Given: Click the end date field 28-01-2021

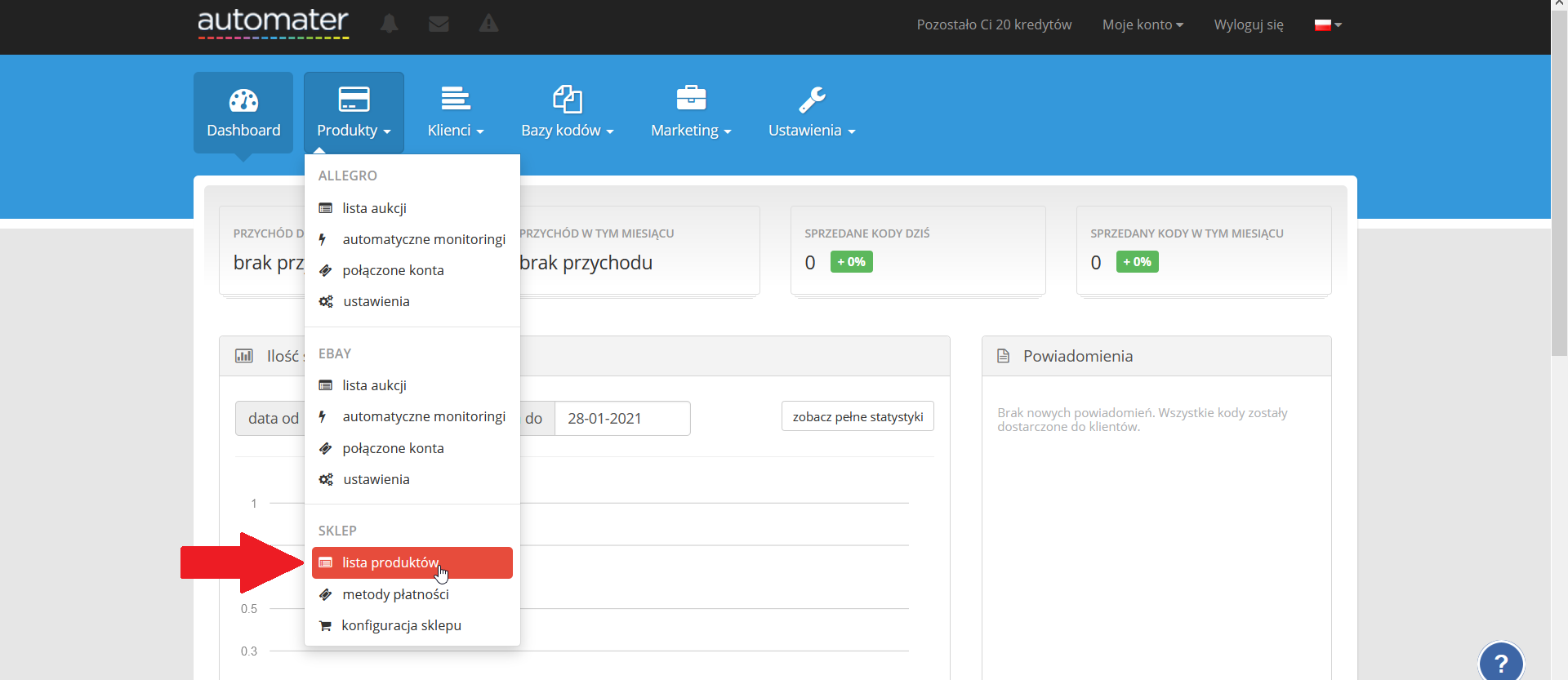Looking at the screenshot, I should (622, 418).
